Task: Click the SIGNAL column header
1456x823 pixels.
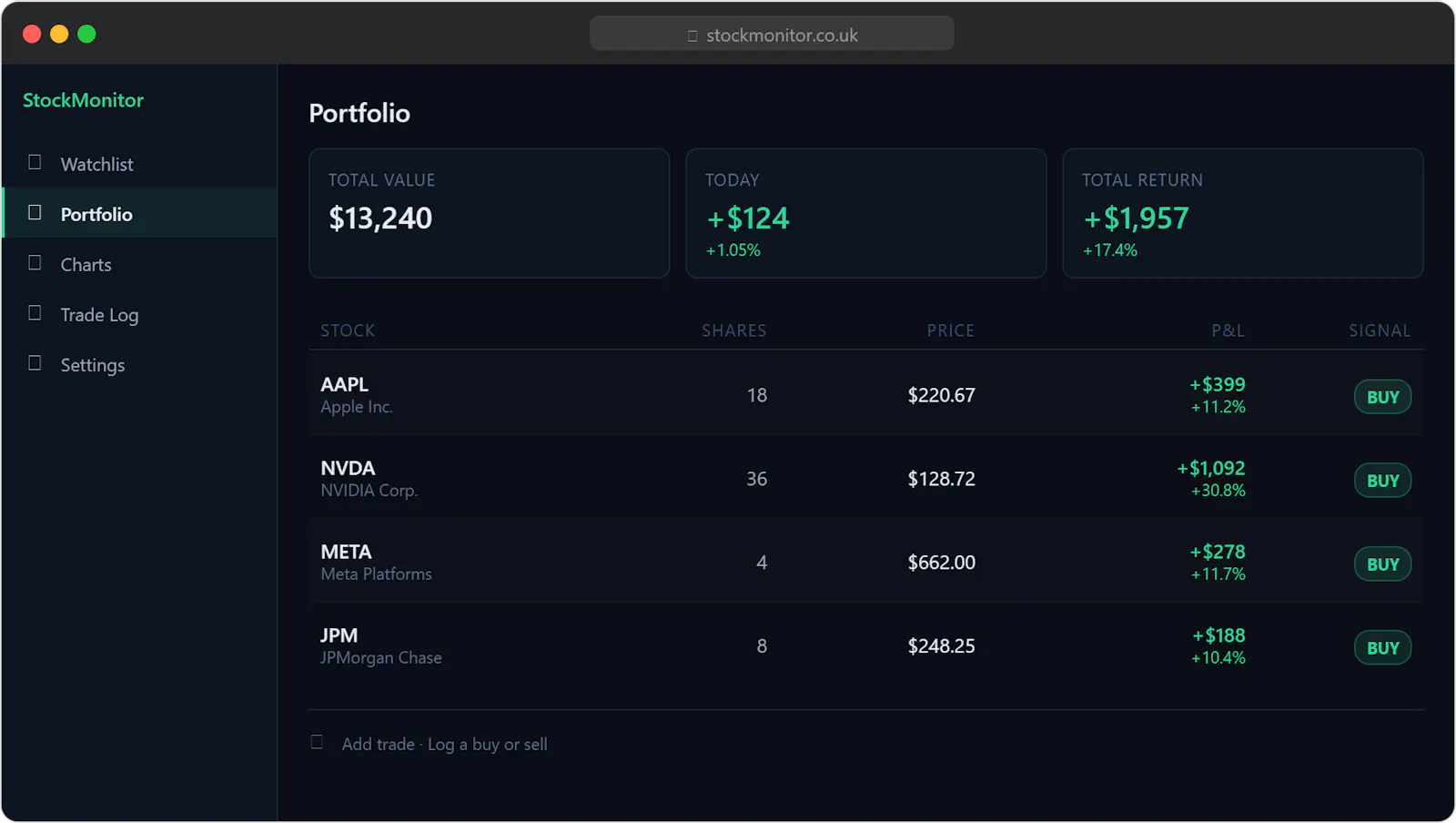Action: pyautogui.click(x=1380, y=330)
